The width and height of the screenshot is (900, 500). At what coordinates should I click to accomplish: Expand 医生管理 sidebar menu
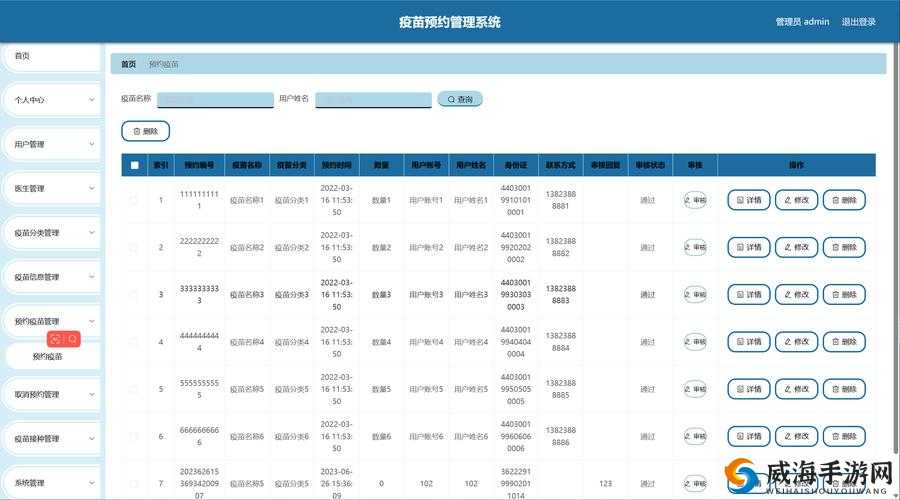52,188
